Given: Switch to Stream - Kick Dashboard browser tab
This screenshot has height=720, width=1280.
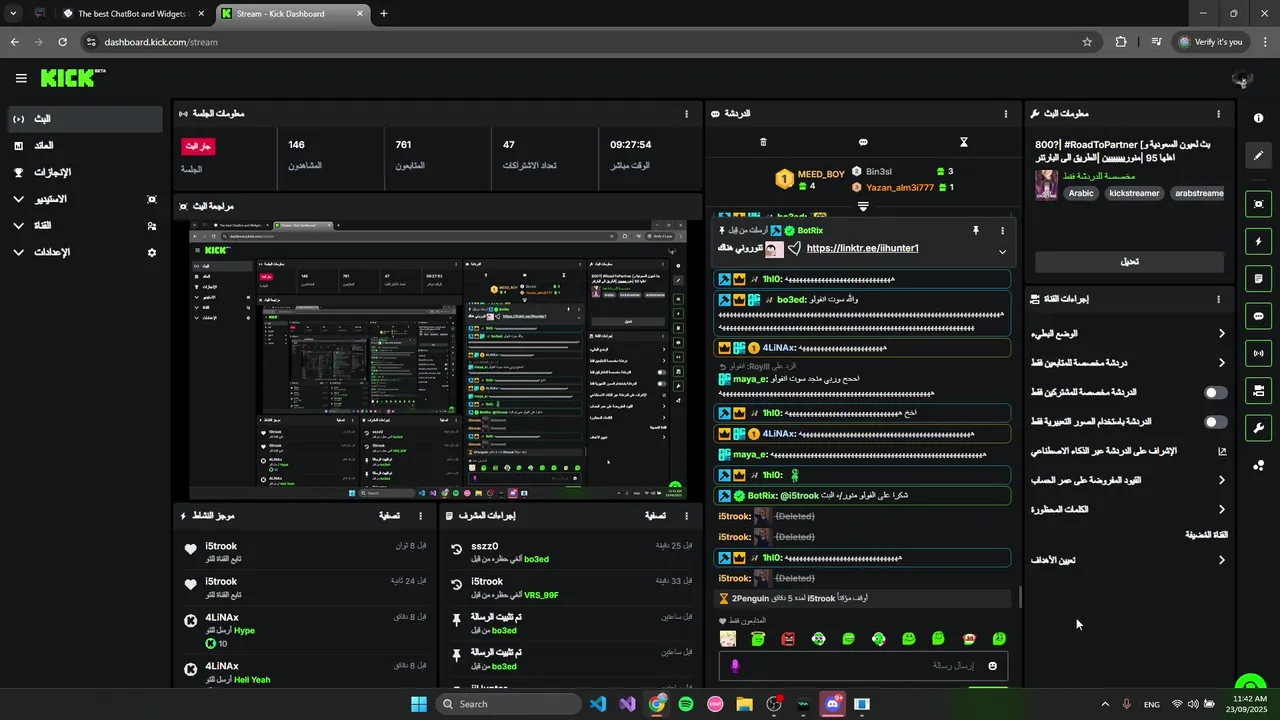Looking at the screenshot, I should click(292, 14).
